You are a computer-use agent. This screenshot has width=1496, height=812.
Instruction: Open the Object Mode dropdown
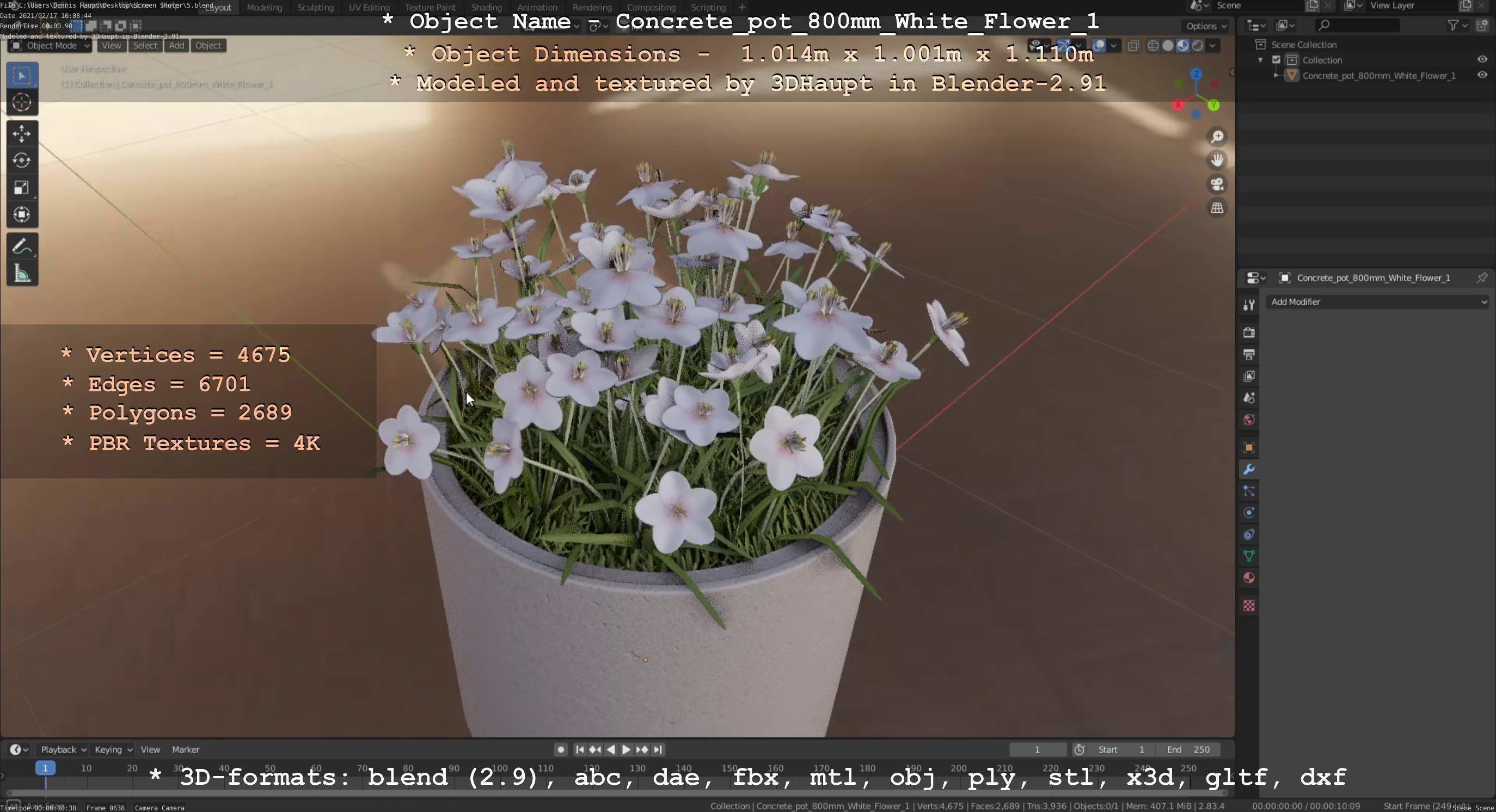(50, 45)
